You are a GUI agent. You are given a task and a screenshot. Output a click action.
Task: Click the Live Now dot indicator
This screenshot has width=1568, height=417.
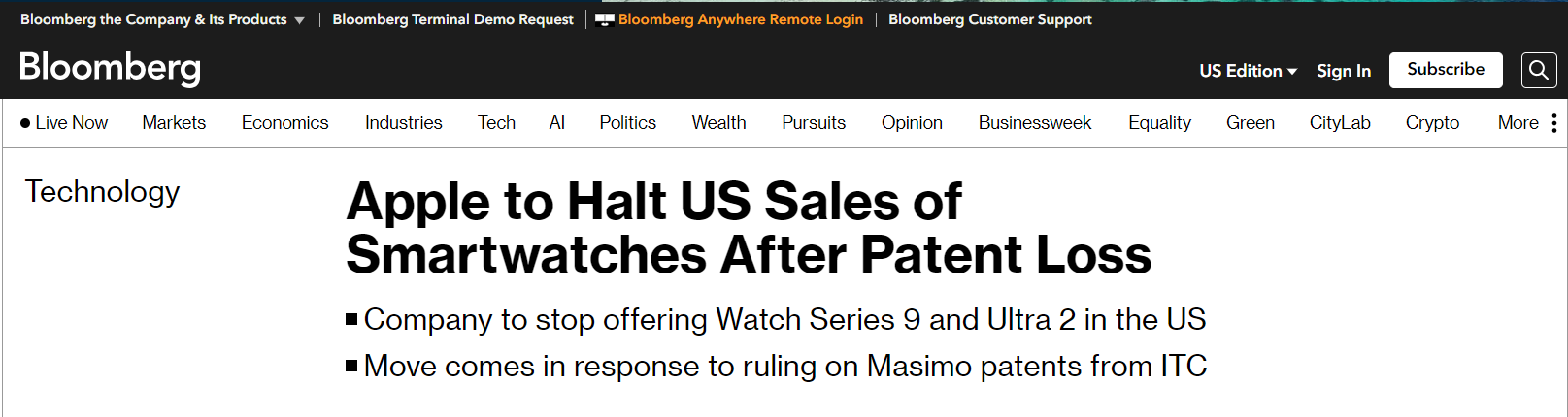(25, 123)
